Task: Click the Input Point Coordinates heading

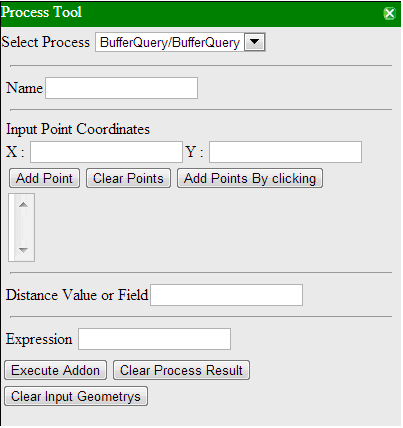Action: [x=78, y=129]
